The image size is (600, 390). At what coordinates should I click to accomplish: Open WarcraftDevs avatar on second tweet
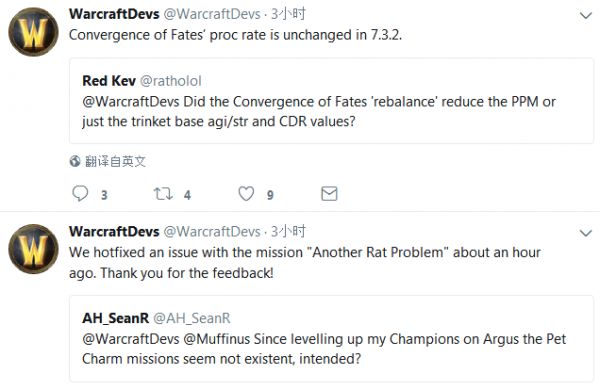[x=33, y=249]
